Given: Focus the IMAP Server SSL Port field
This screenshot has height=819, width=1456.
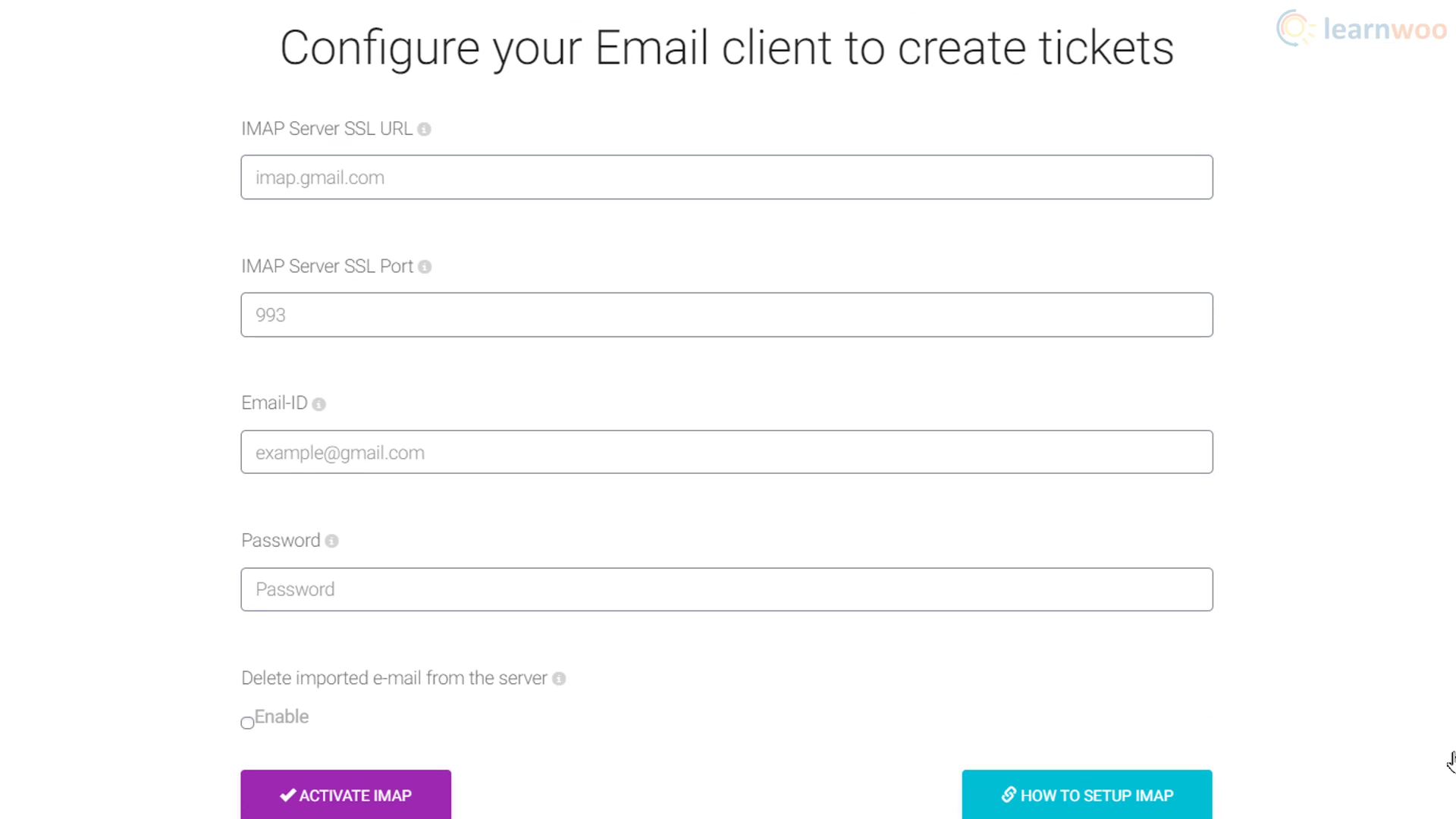Looking at the screenshot, I should [726, 315].
